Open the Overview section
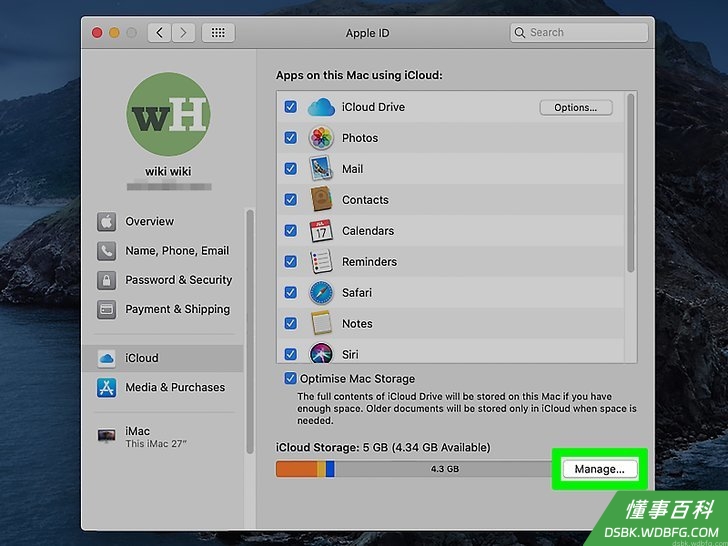The image size is (728, 546). [163, 221]
